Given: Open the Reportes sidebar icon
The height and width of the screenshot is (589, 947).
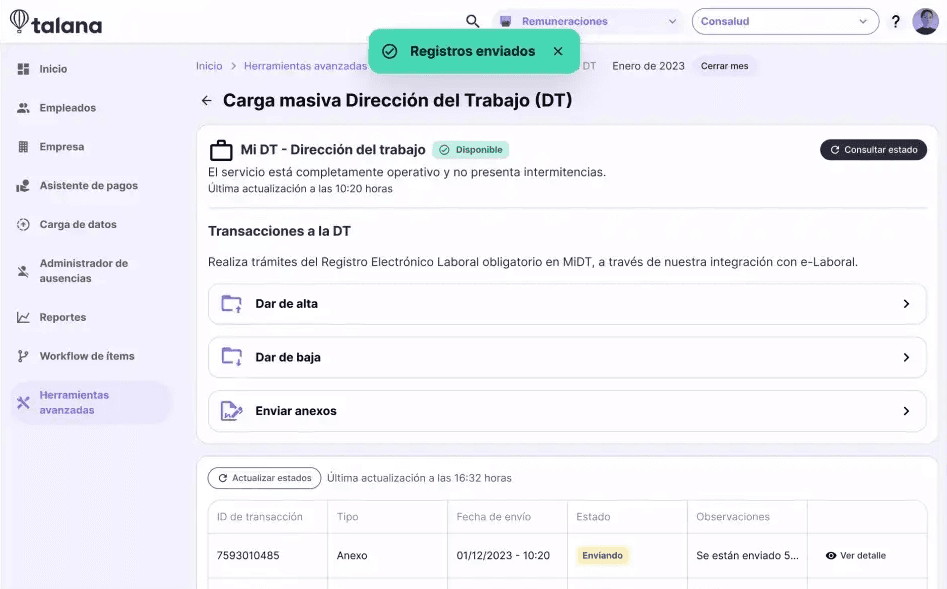Looking at the screenshot, I should (x=22, y=316).
